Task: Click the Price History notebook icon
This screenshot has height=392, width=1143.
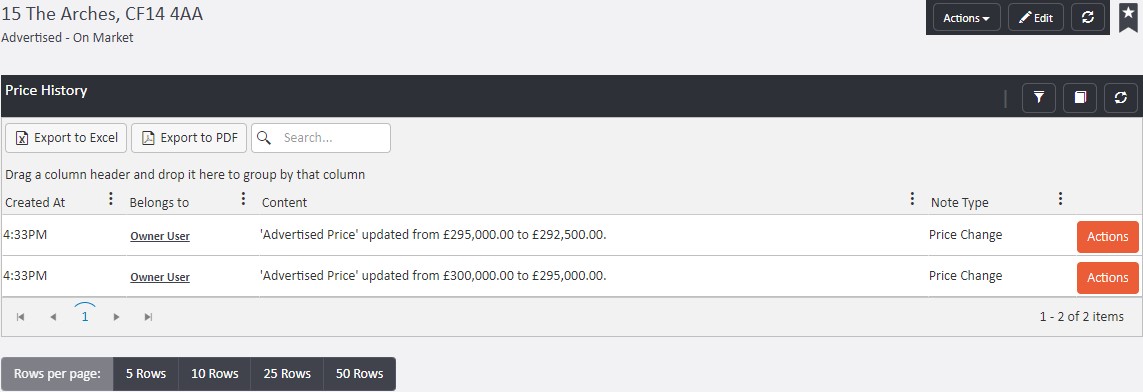Action: 1080,98
